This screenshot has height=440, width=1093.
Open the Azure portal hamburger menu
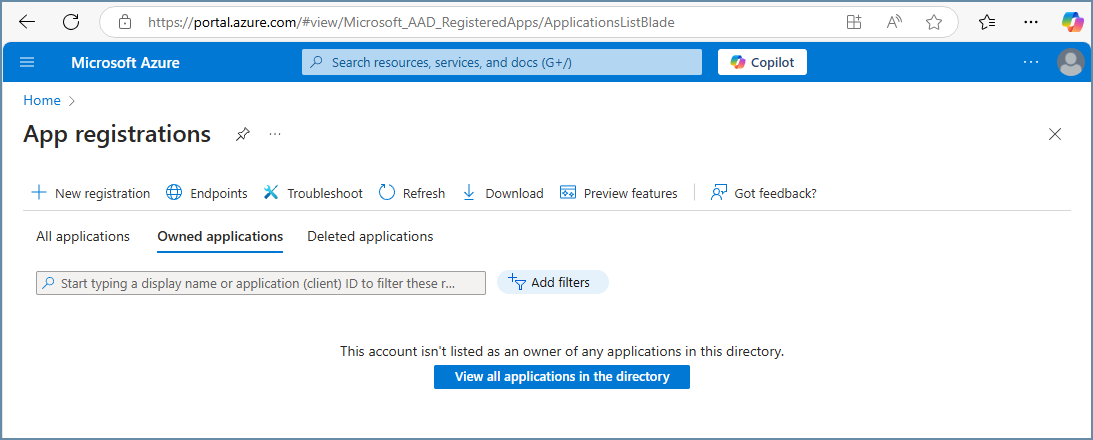pyautogui.click(x=27, y=62)
